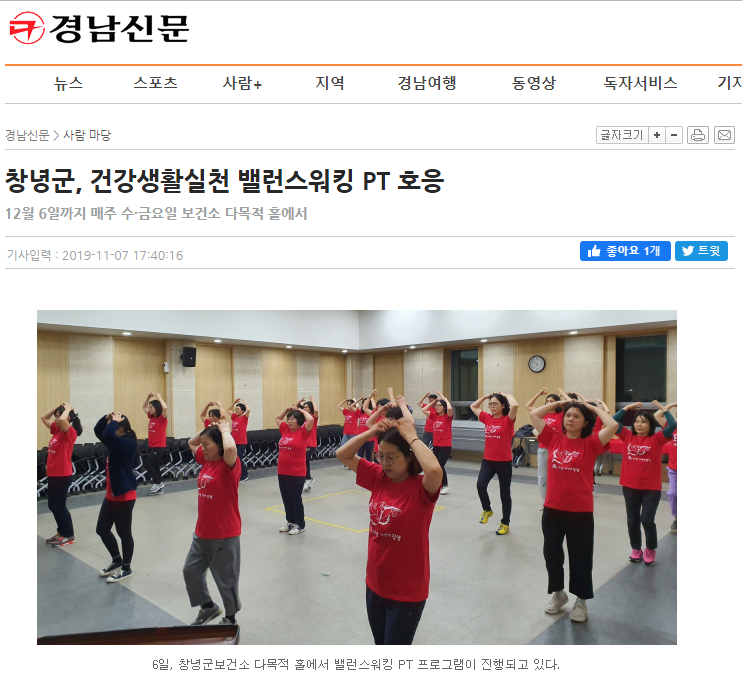The image size is (742, 686).
Task: Click the 글자크기 label
Action: 622,135
